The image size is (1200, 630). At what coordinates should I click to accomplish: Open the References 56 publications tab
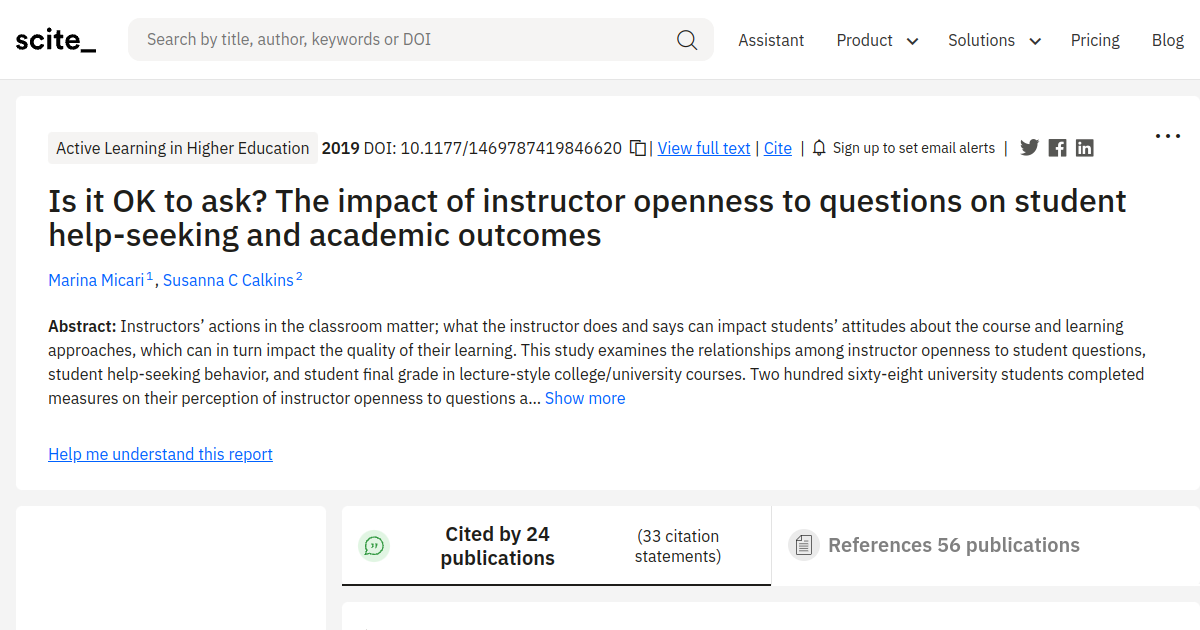tap(953, 545)
